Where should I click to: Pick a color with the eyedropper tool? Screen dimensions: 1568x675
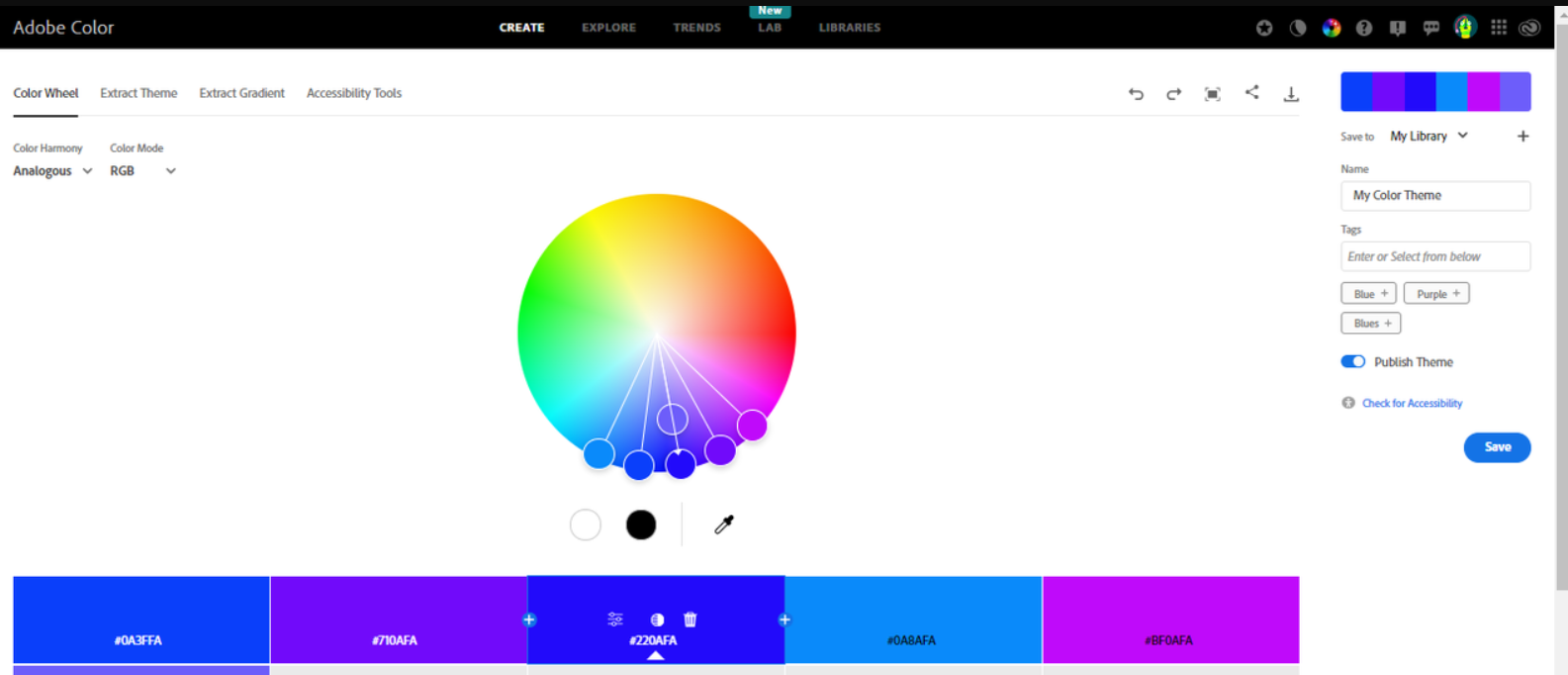[x=724, y=525]
